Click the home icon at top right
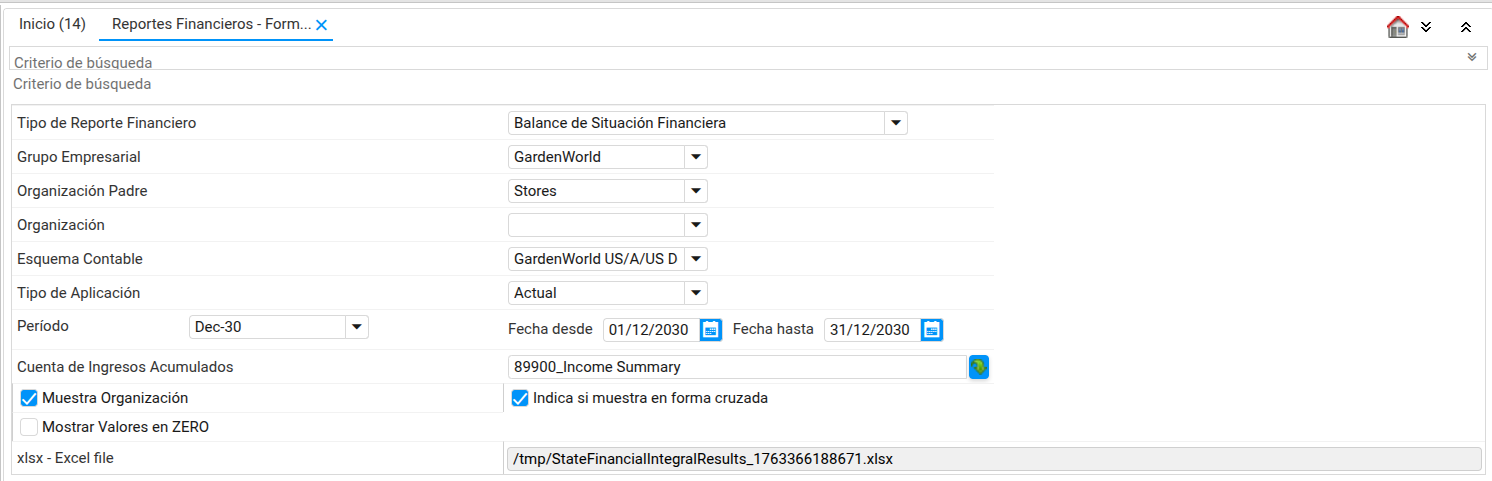The width and height of the screenshot is (1492, 481). click(1398, 27)
